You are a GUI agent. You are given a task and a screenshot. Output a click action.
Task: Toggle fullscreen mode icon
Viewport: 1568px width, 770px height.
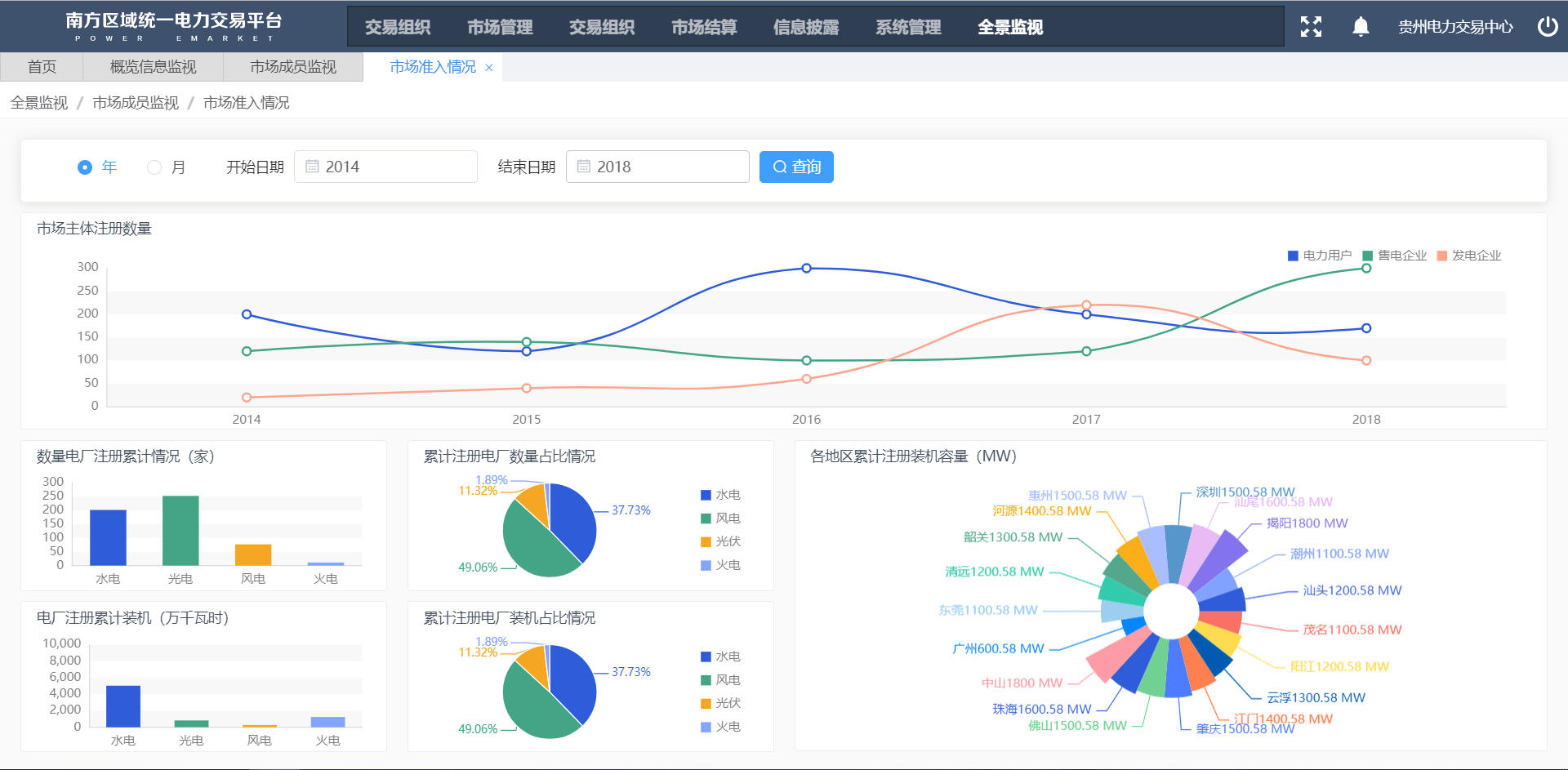pyautogui.click(x=1311, y=27)
